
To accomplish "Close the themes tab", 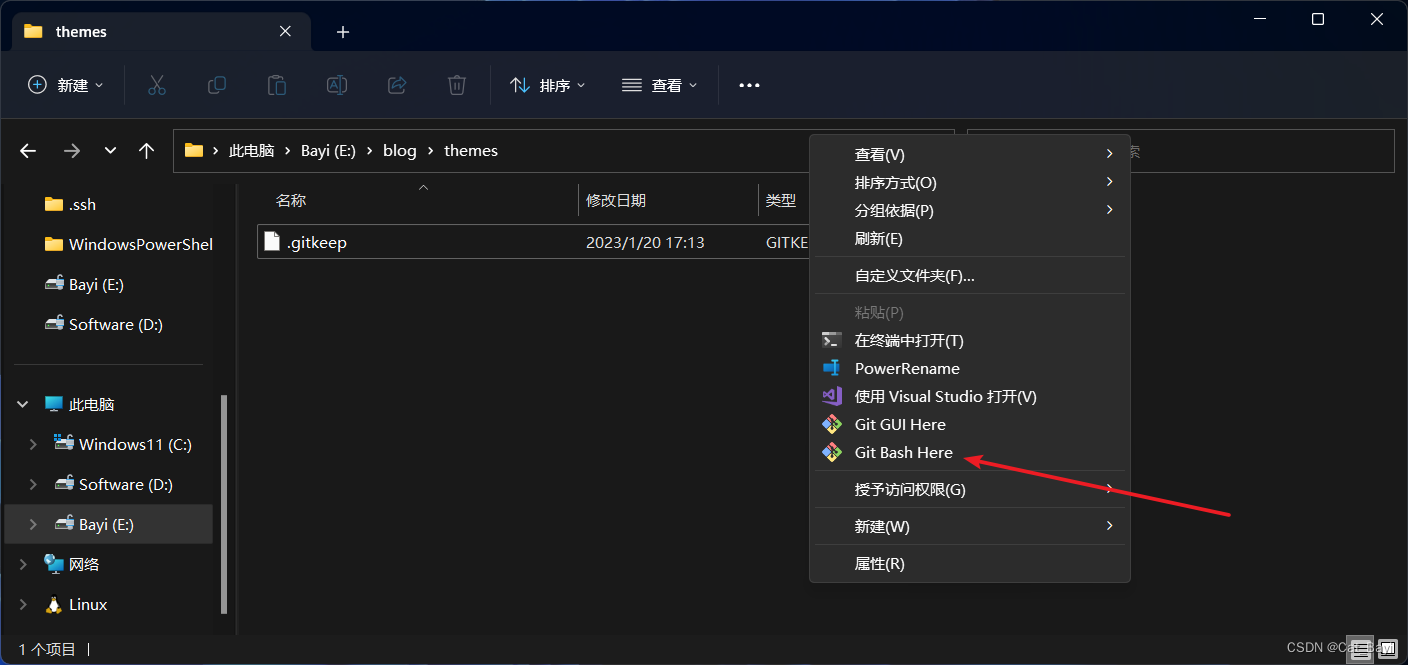I will [x=285, y=31].
